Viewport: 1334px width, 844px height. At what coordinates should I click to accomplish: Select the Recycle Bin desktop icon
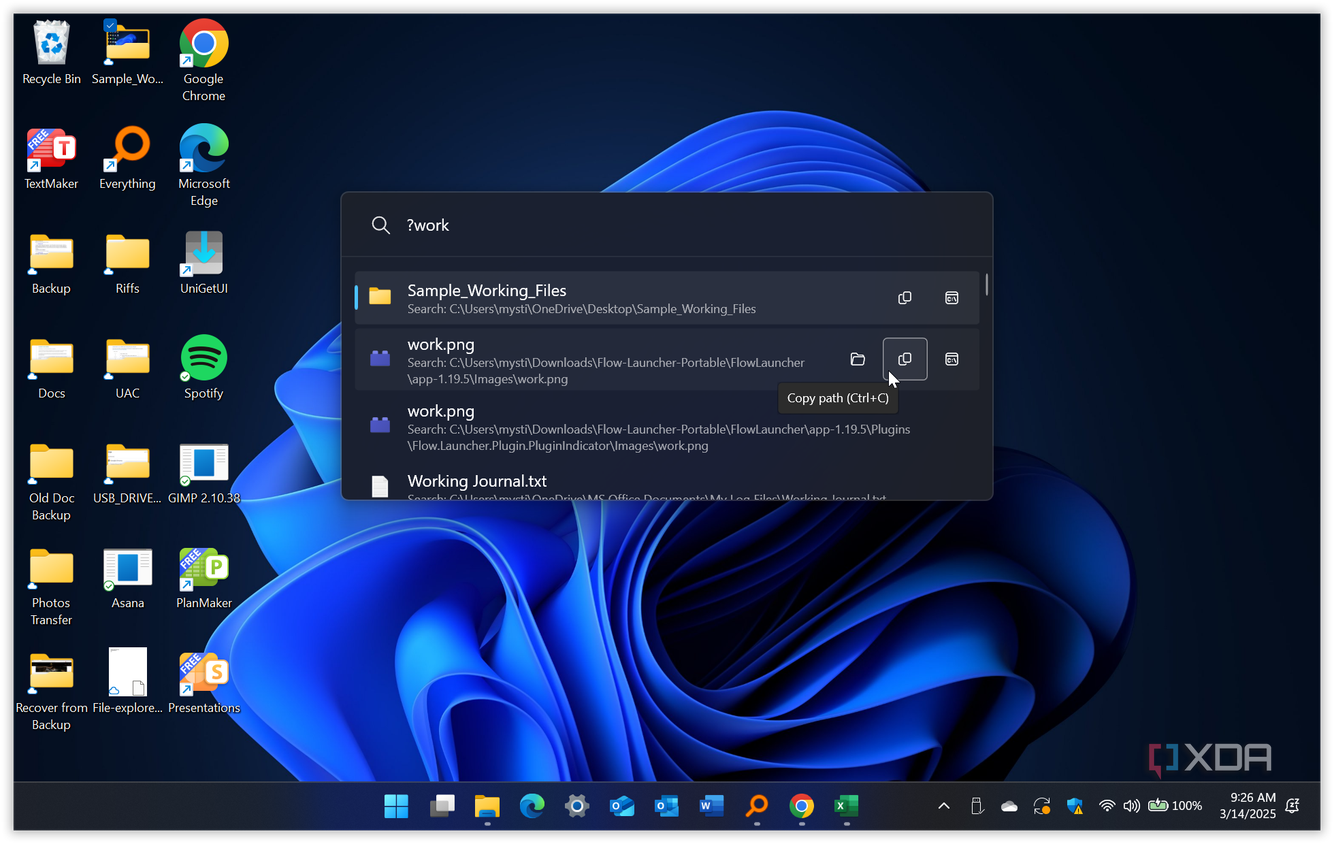tap(51, 54)
